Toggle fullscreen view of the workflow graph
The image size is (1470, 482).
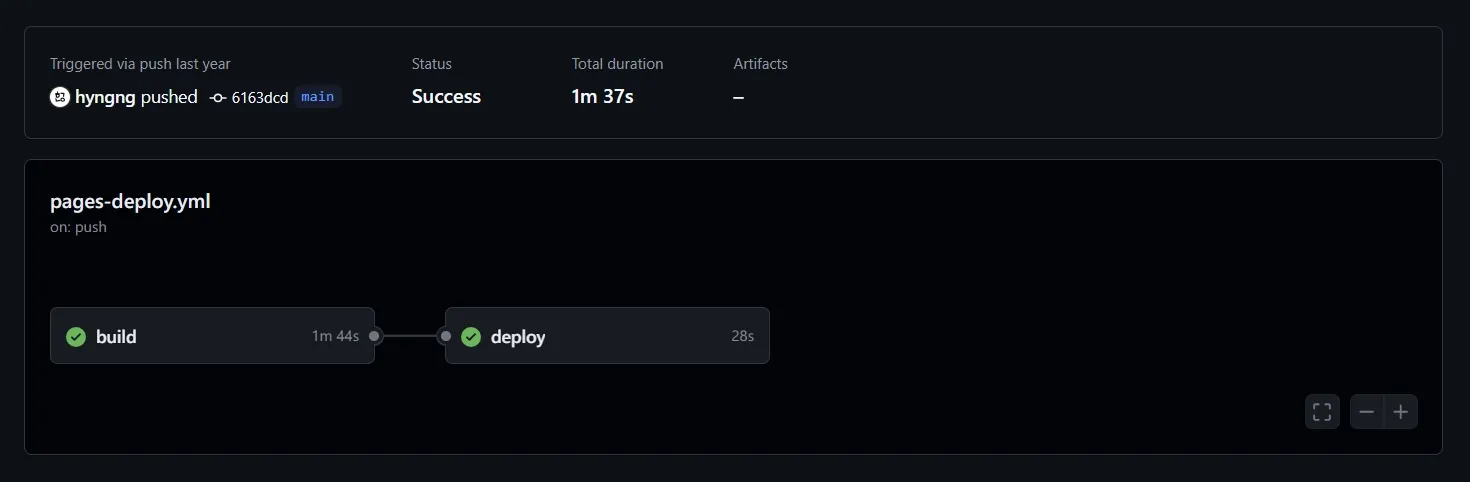1322,412
